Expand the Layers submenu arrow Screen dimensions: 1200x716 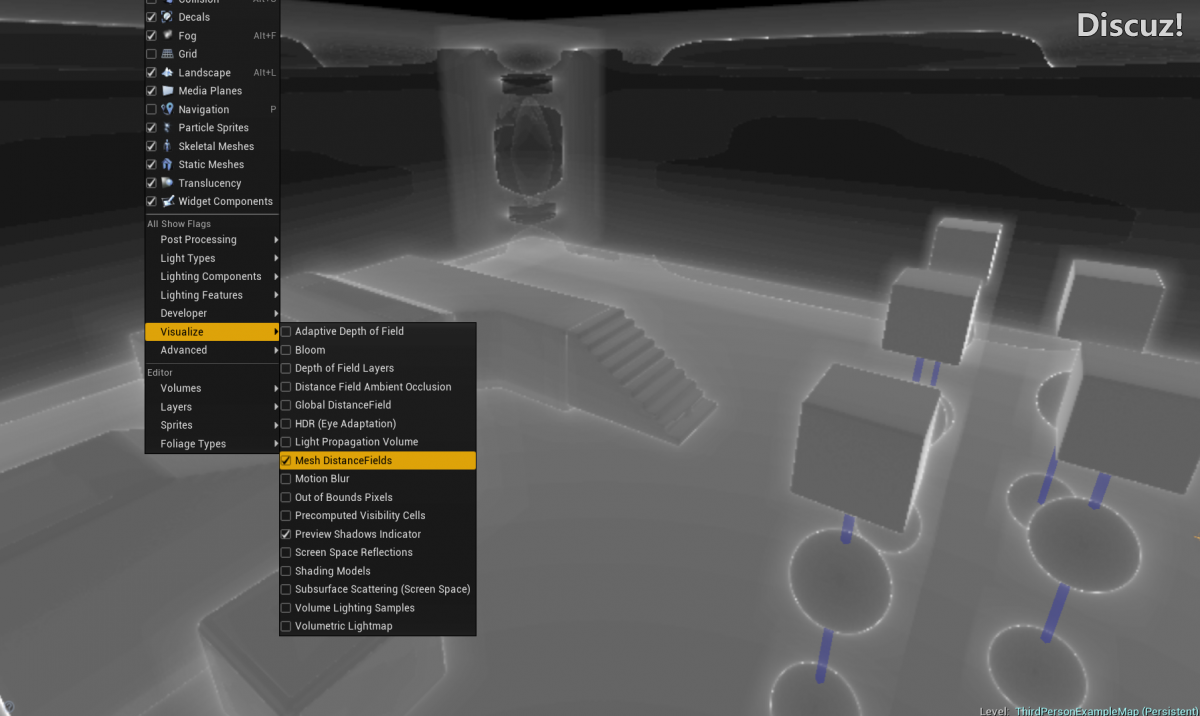(x=276, y=407)
